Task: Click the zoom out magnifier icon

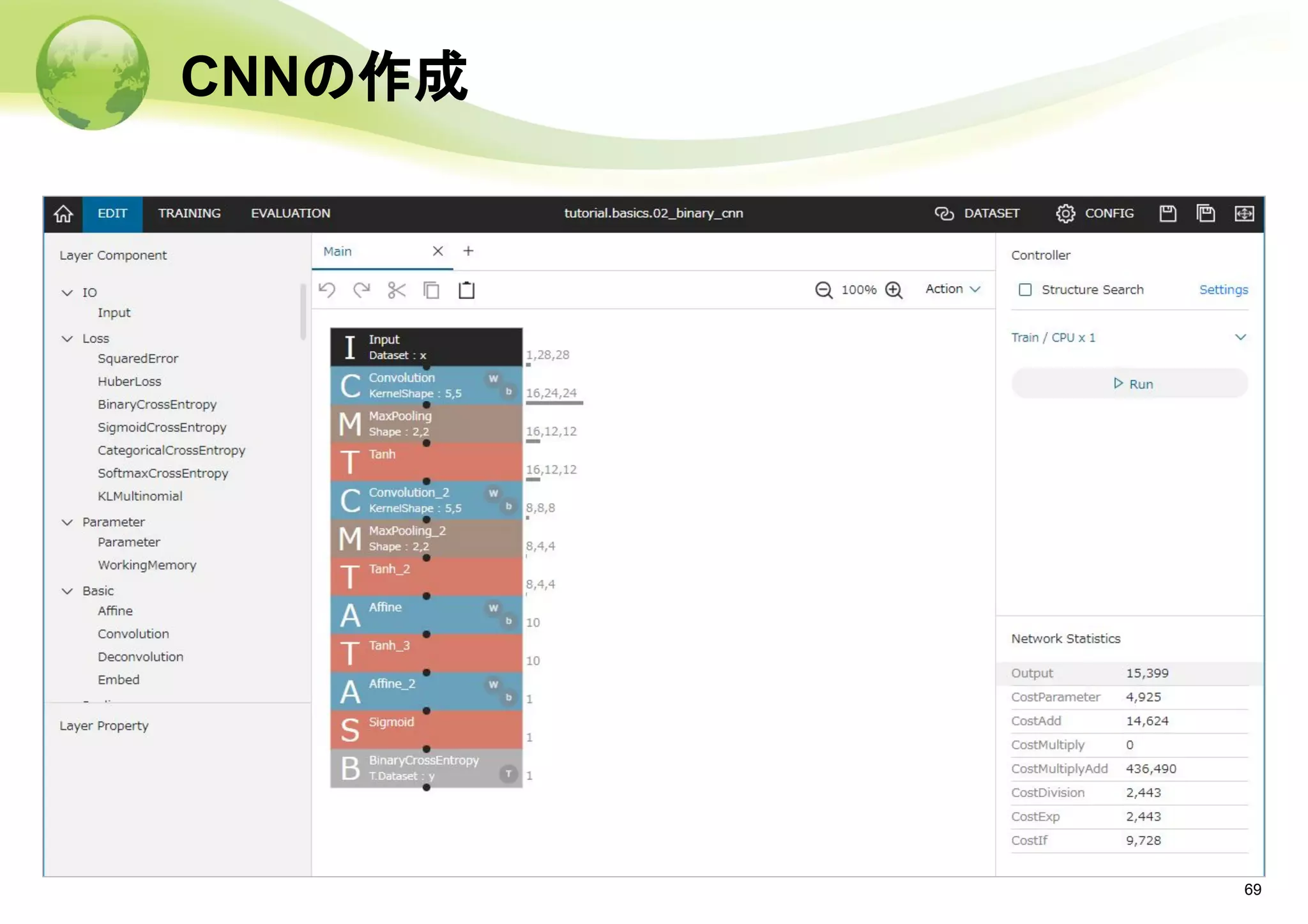Action: click(x=823, y=290)
